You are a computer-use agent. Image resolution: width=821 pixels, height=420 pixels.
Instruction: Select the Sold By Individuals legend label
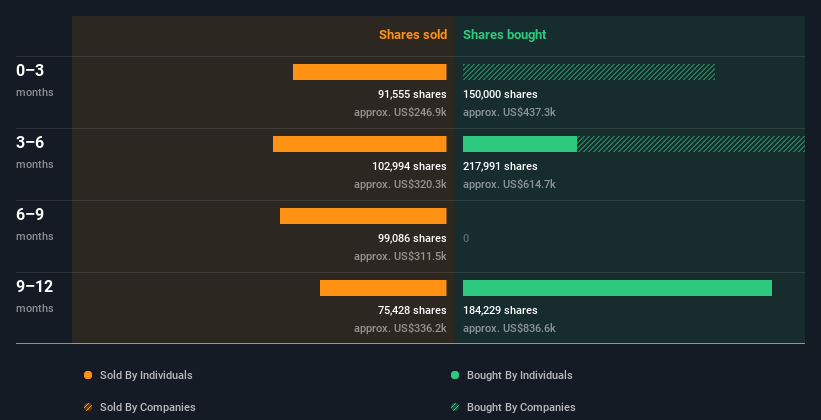tap(146, 375)
